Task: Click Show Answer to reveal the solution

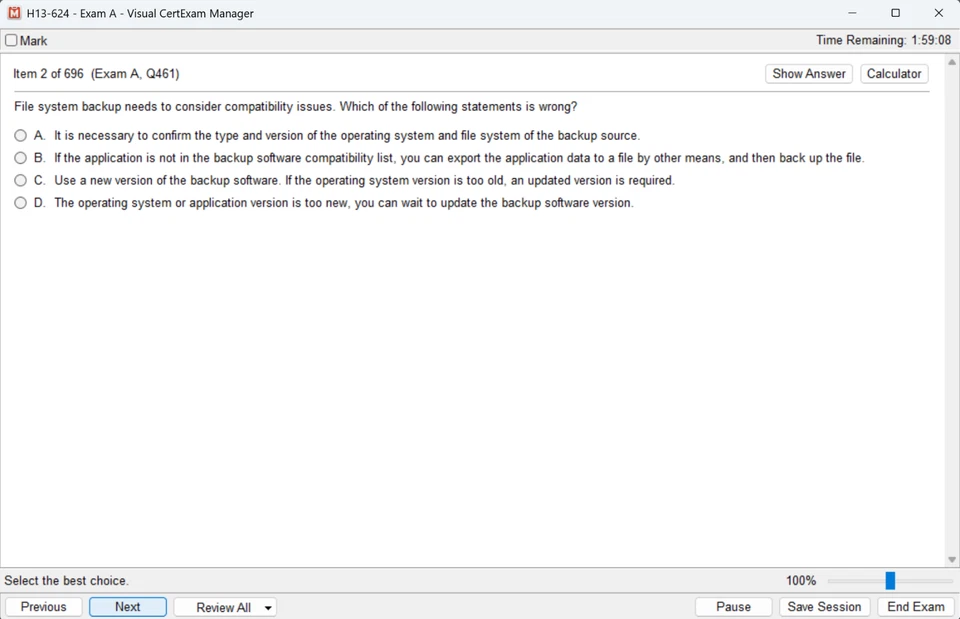Action: pyautogui.click(x=808, y=73)
